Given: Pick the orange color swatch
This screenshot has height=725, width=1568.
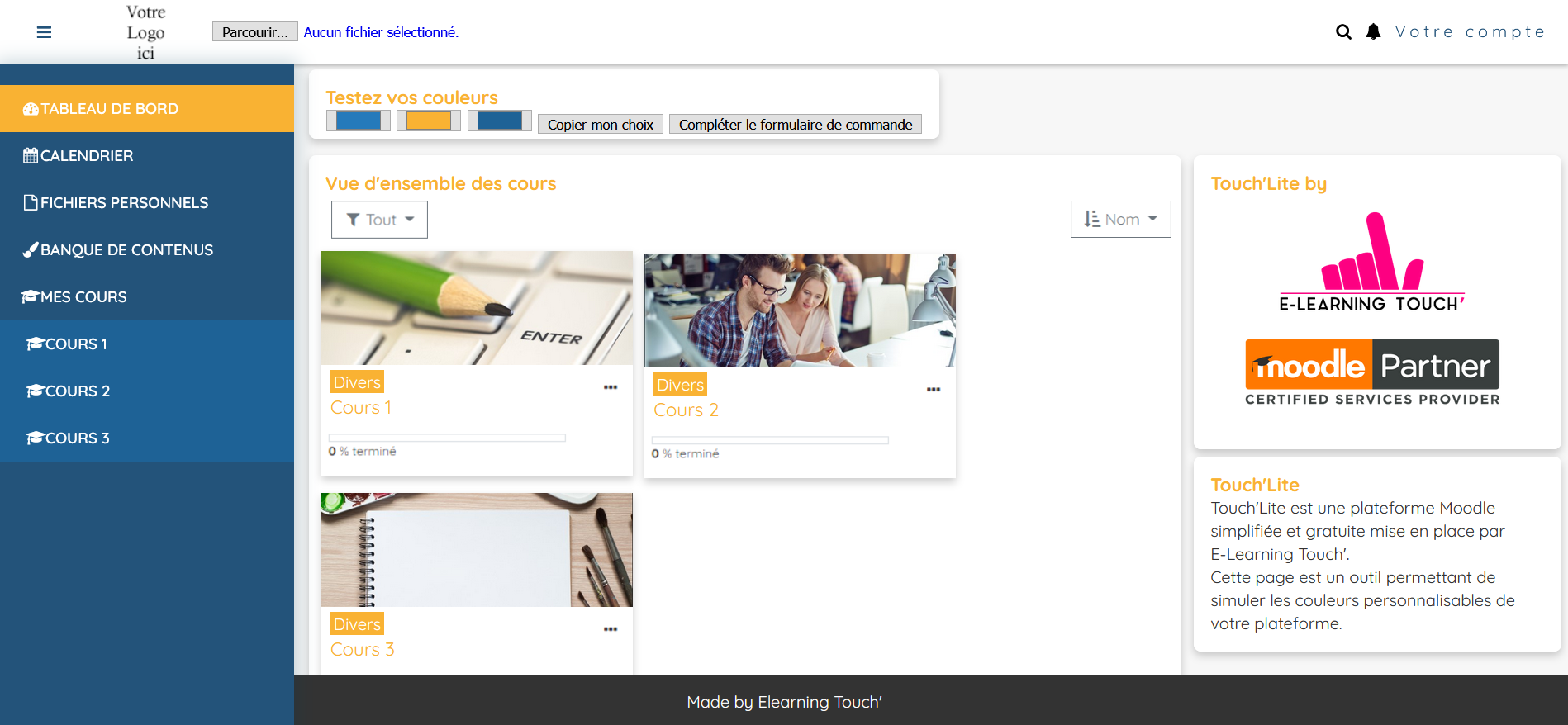Looking at the screenshot, I should (x=429, y=121).
